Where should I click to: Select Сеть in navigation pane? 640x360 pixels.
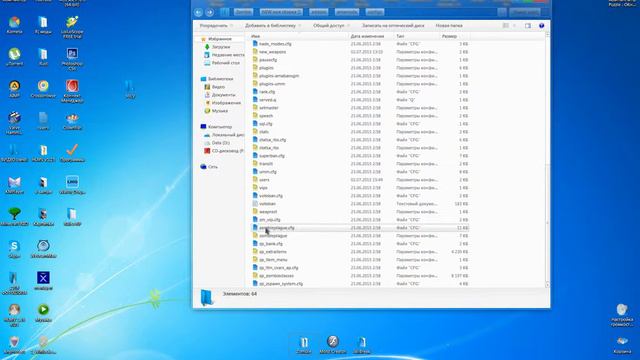209,167
